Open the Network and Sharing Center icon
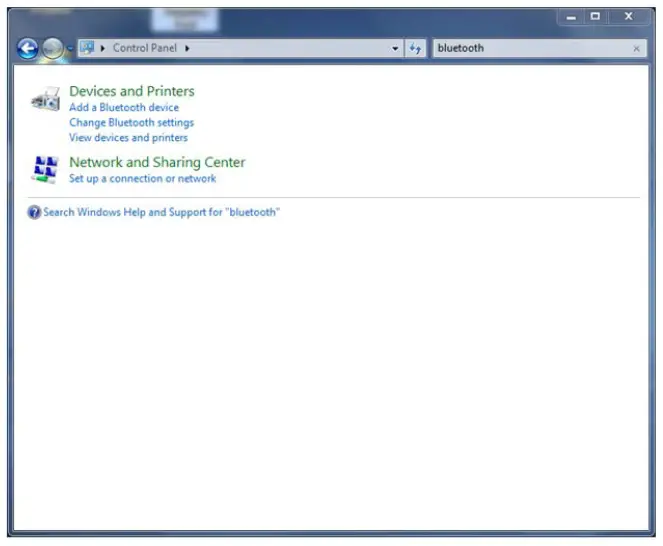The image size is (663, 546). tap(45, 170)
